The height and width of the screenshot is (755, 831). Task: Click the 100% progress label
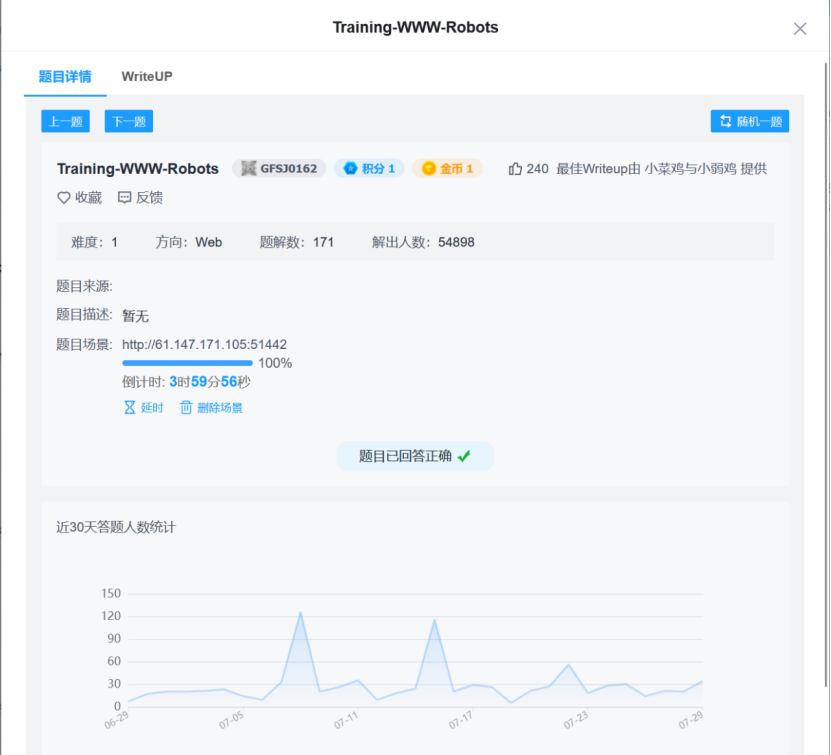(275, 363)
